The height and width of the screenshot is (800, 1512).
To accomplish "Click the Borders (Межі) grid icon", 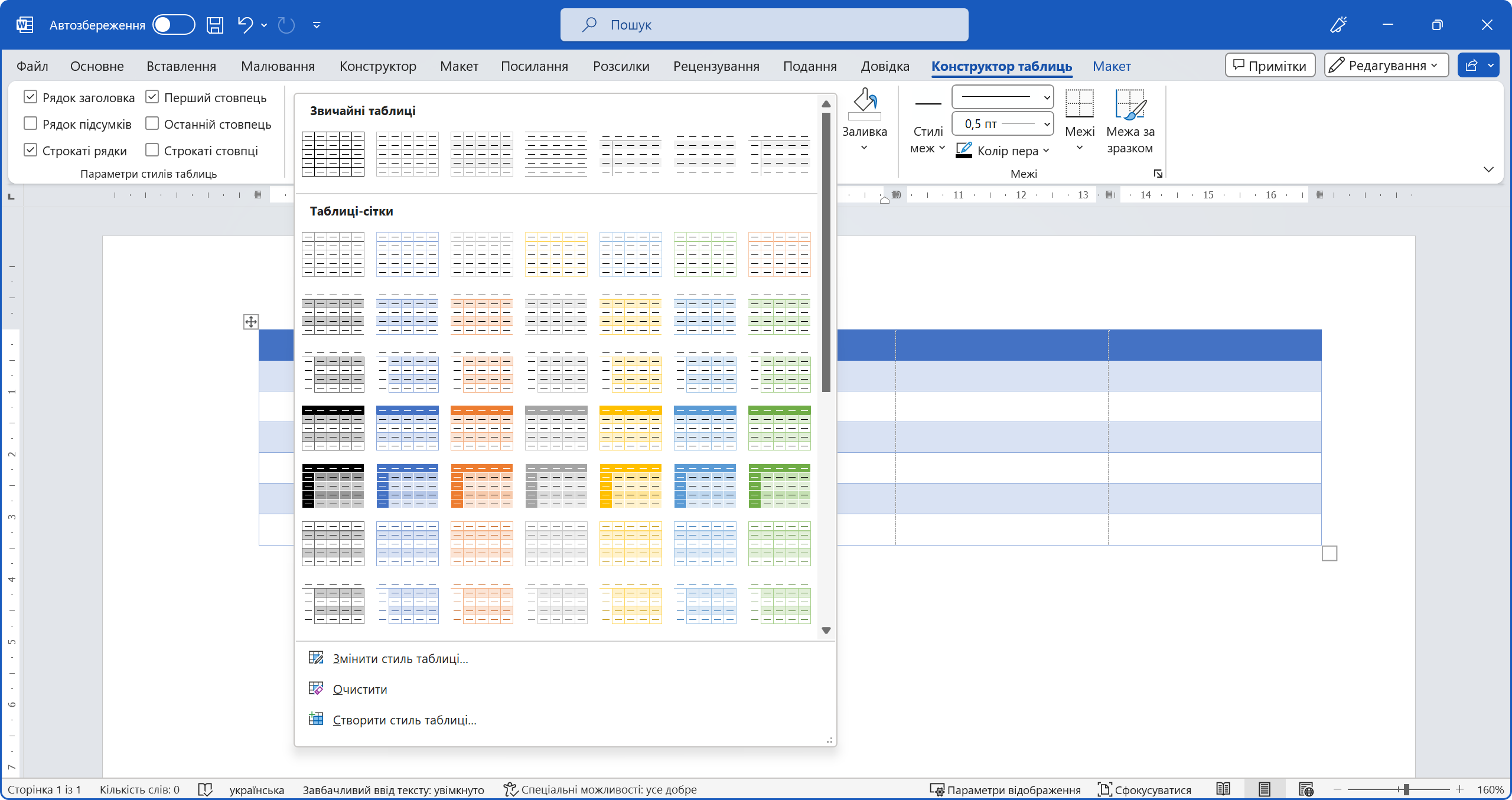I will click(1080, 105).
